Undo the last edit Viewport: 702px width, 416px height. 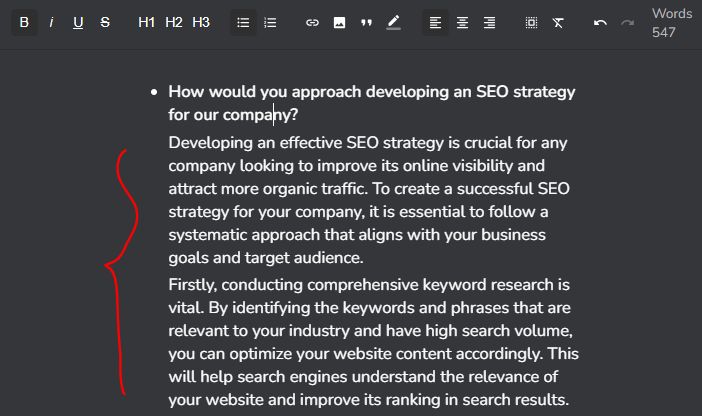click(x=600, y=22)
